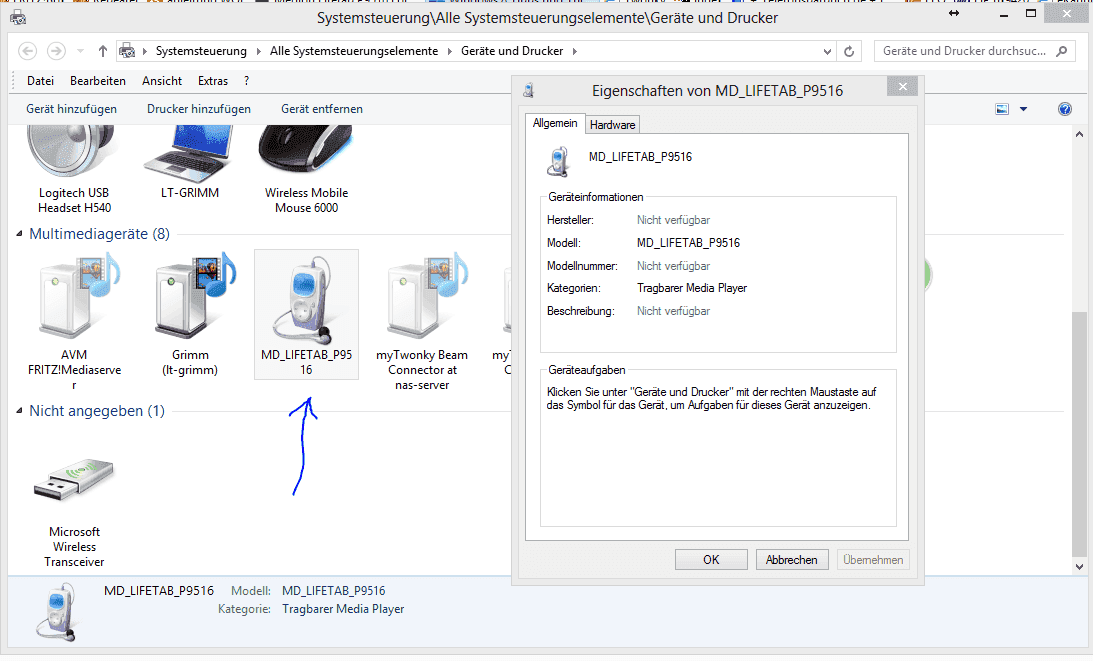Click Drucker hinzufügen

pyautogui.click(x=199, y=109)
